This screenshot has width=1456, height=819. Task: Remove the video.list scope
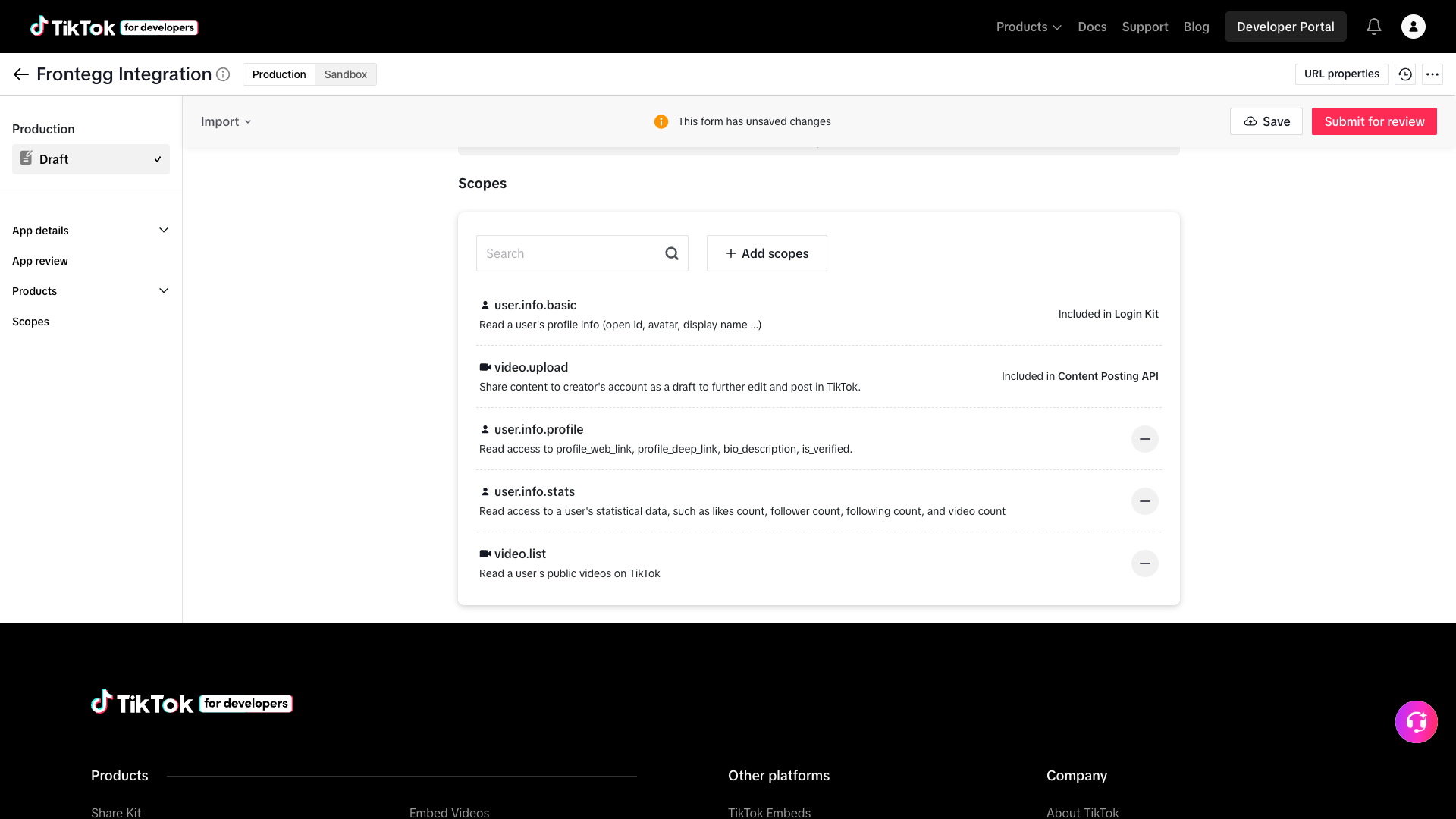click(1145, 563)
